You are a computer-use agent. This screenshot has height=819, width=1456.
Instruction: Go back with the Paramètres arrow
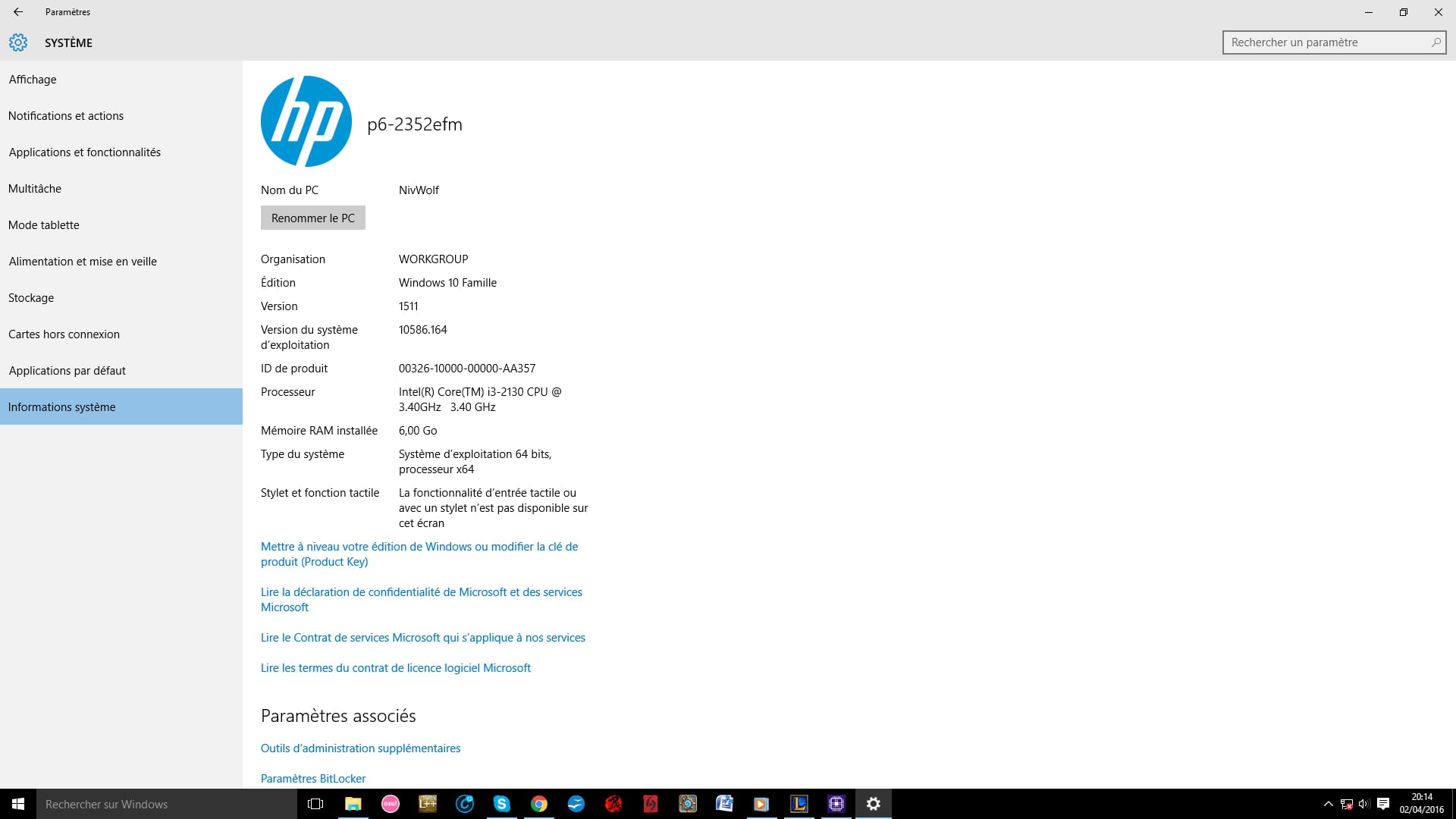(18, 12)
